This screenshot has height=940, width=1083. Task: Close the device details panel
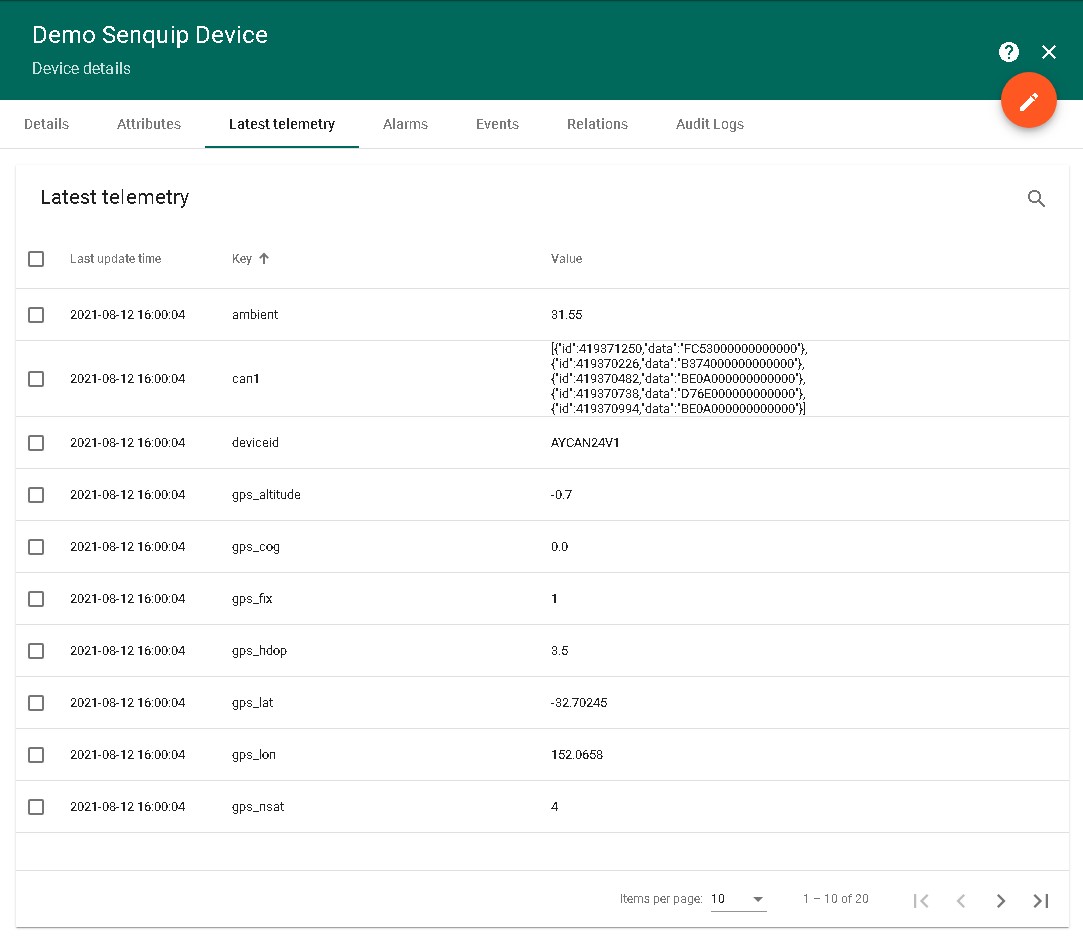1049,52
